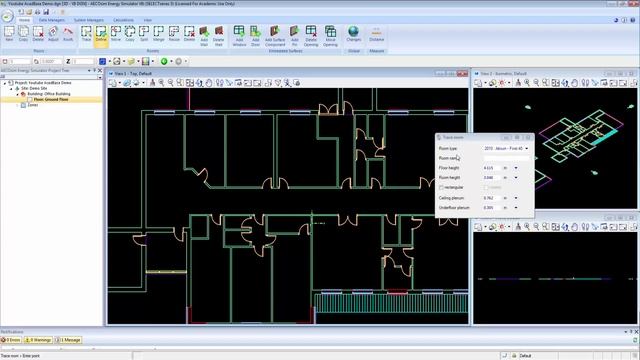
Task: Click the Message notification button
Action: coord(68,340)
